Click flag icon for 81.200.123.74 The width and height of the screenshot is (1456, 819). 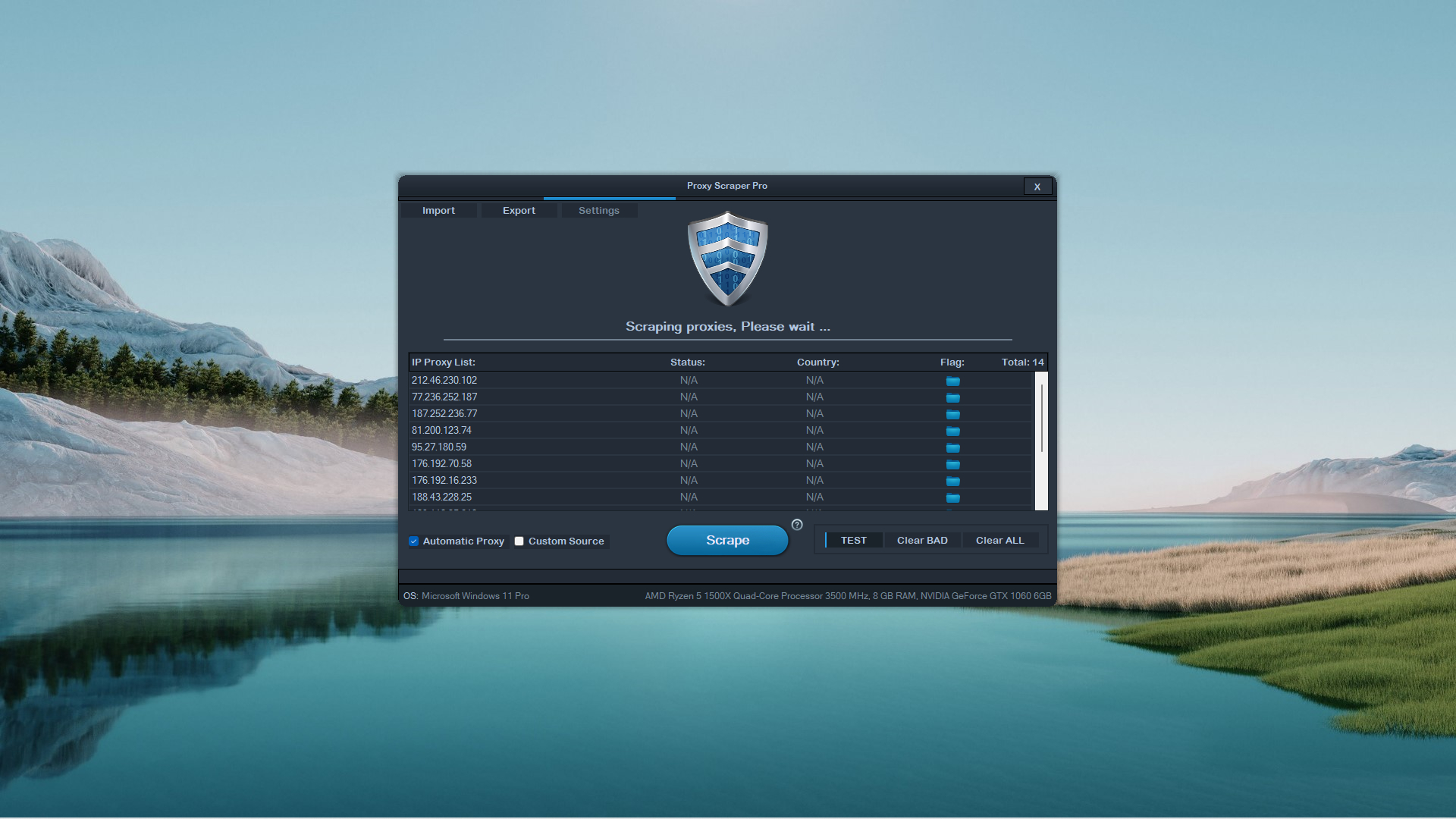(953, 431)
